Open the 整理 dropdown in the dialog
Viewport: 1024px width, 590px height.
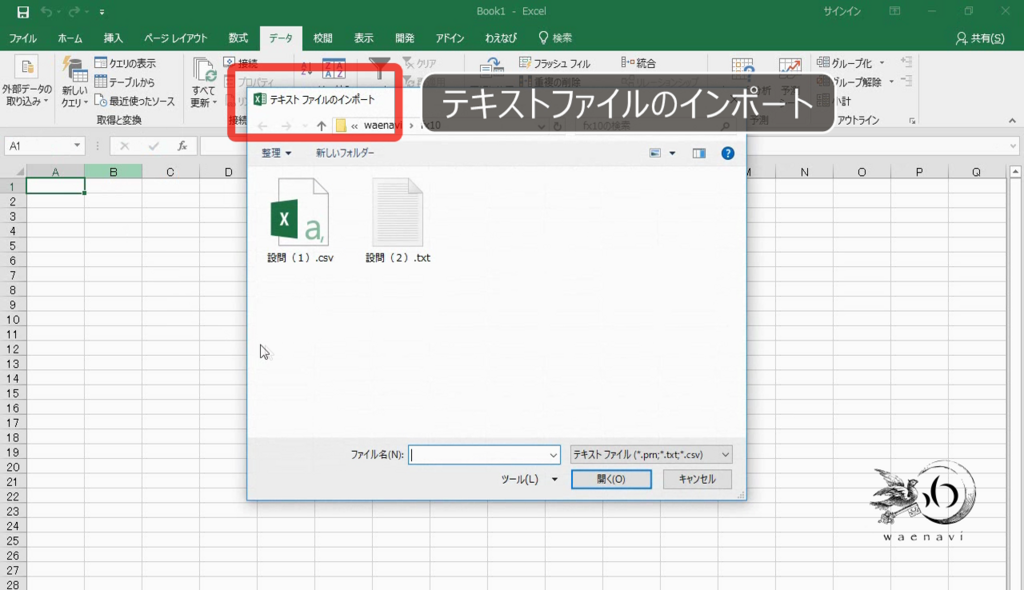pyautogui.click(x=276, y=153)
